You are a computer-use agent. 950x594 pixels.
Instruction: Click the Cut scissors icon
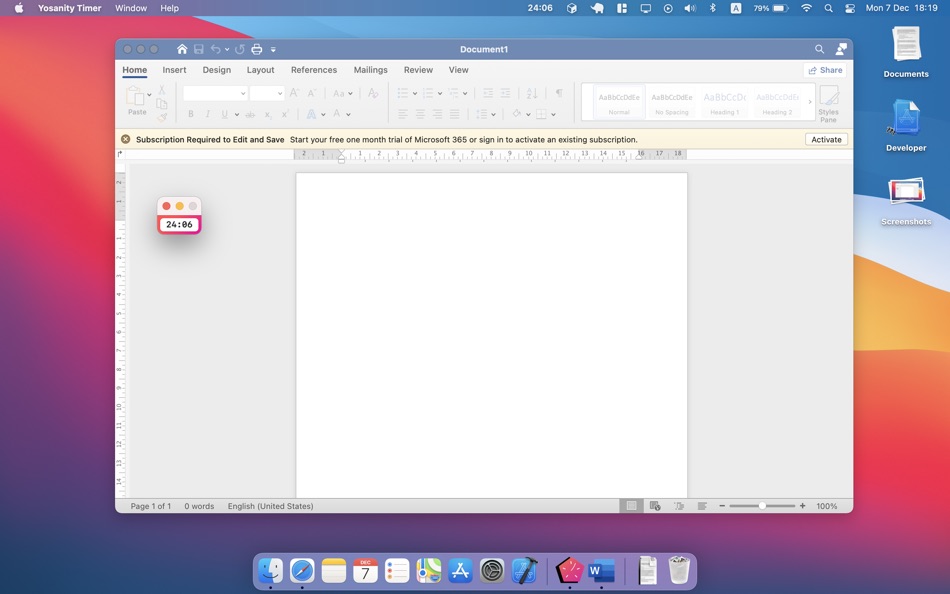tap(162, 90)
